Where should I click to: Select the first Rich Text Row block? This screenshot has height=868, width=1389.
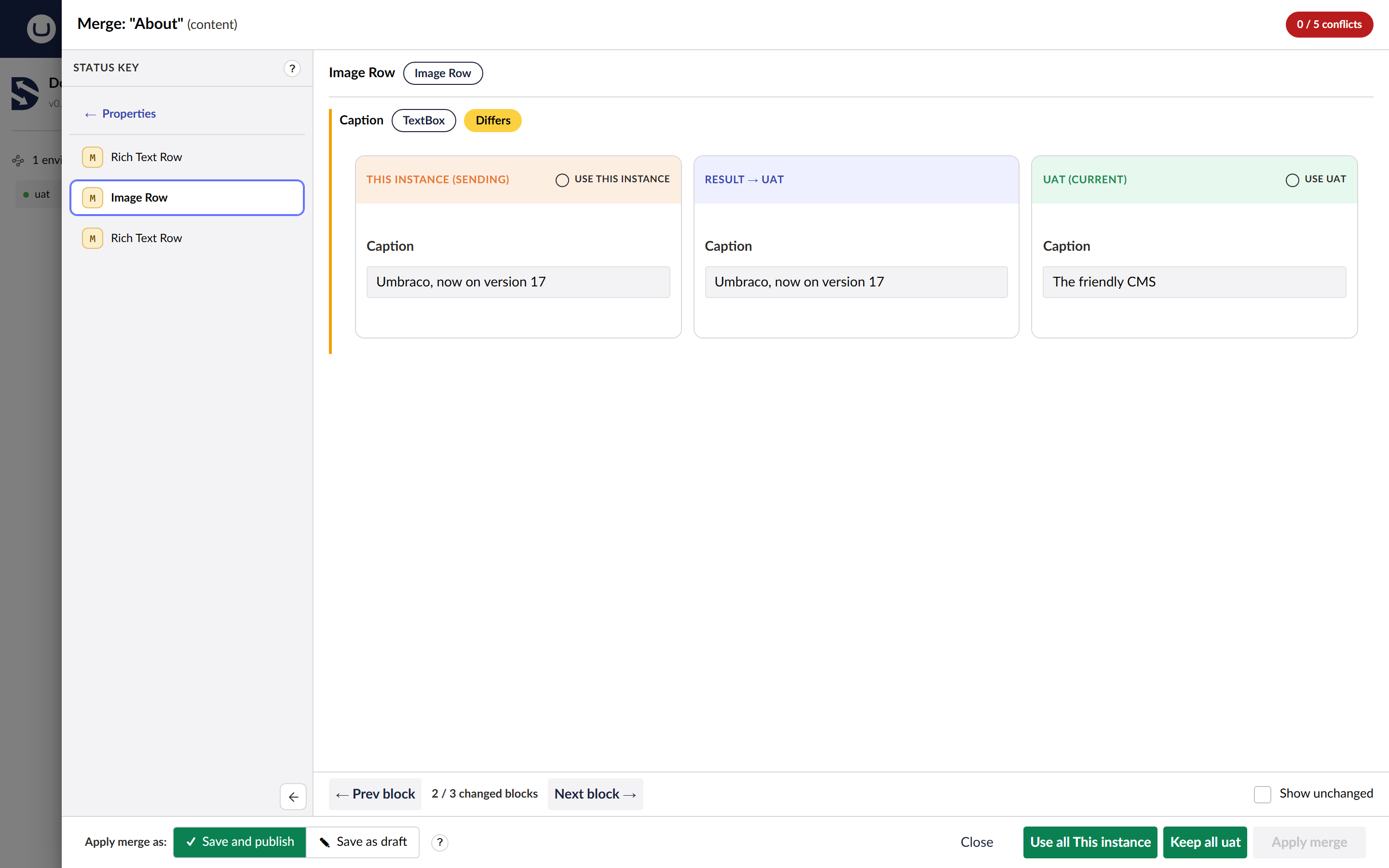pos(187,157)
